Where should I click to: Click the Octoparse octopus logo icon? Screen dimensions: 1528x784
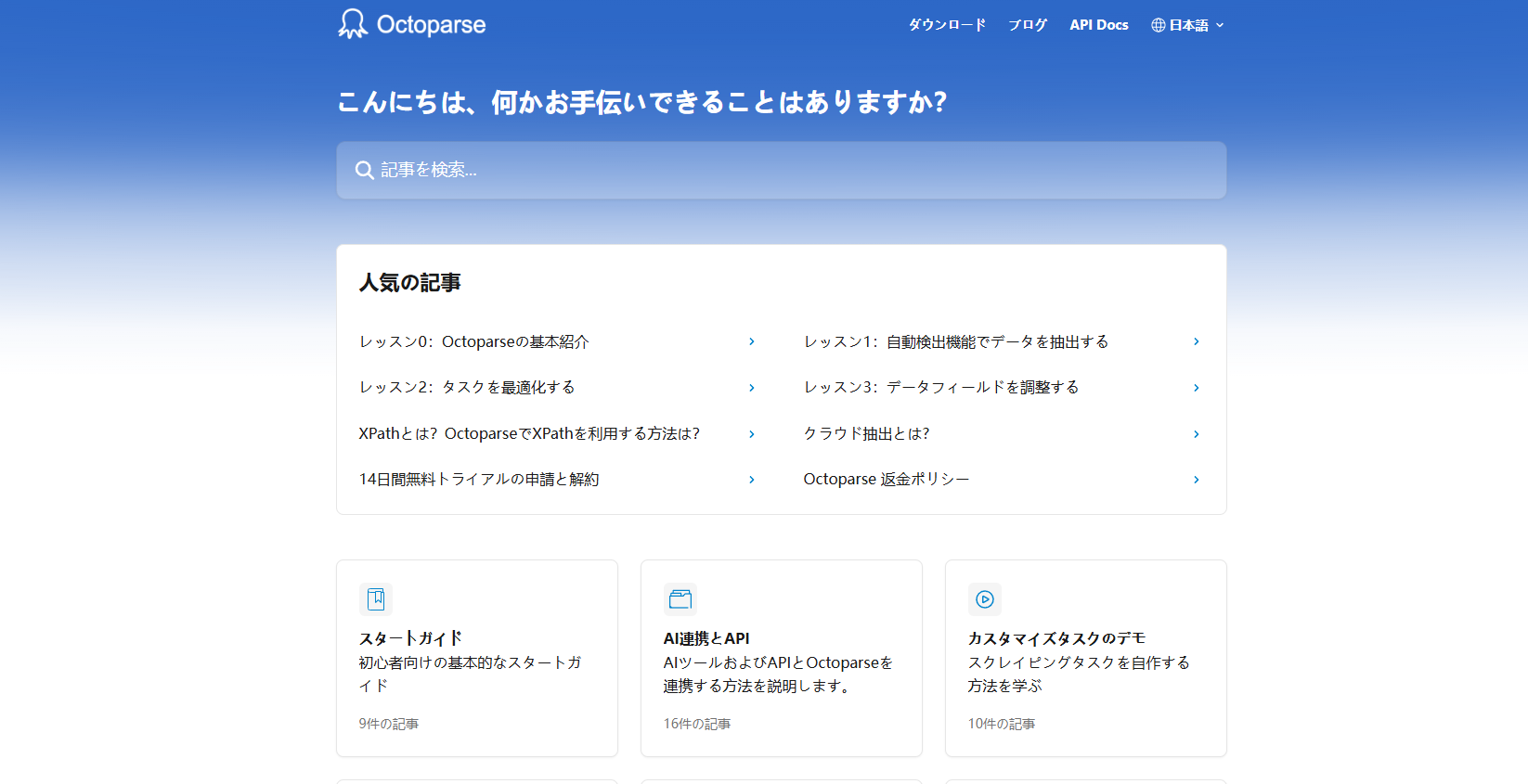[353, 24]
